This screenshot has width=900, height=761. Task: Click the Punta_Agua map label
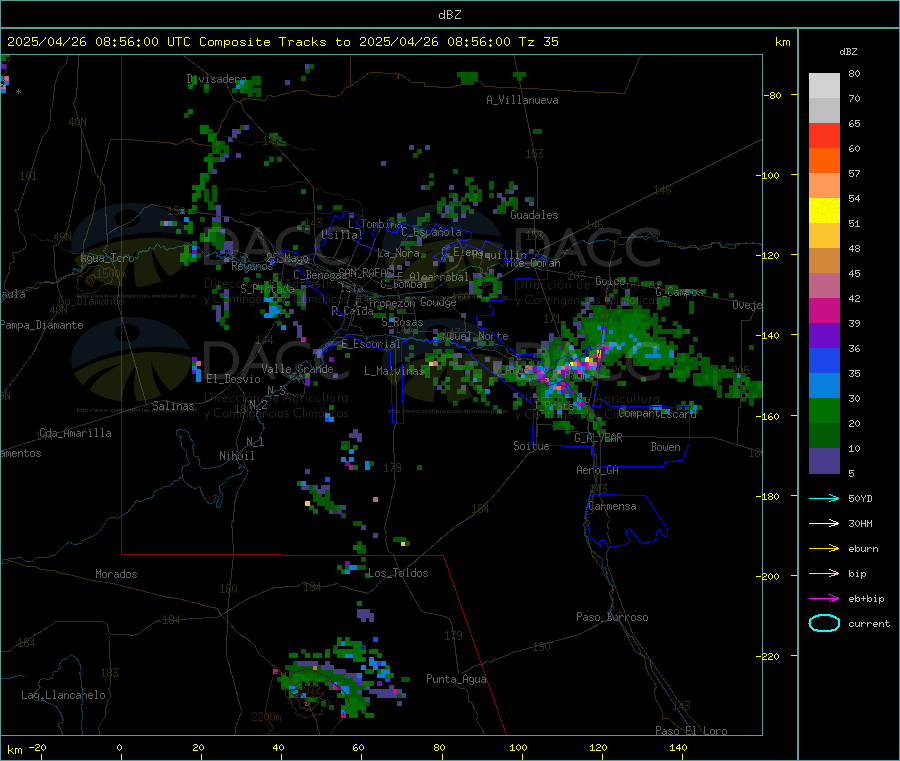[x=456, y=680]
